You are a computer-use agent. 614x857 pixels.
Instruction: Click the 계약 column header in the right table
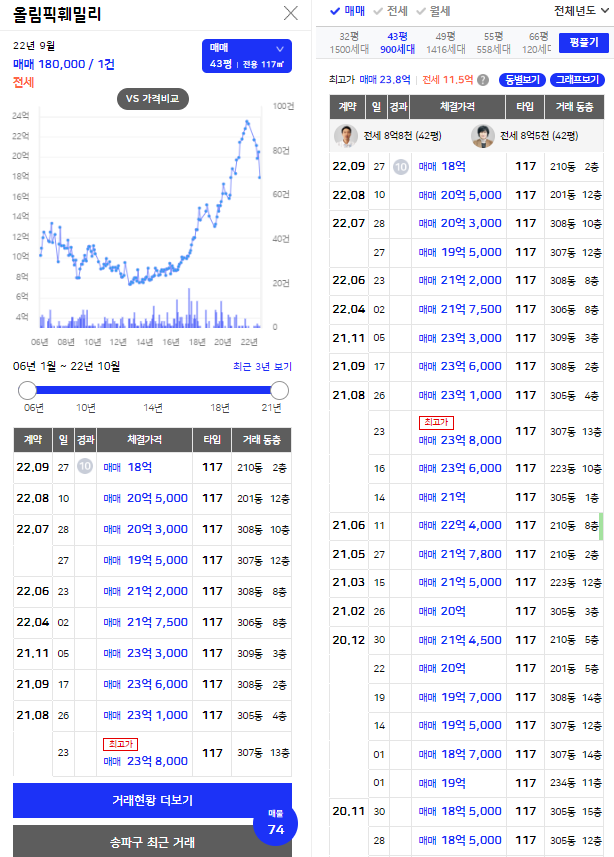pos(347,107)
